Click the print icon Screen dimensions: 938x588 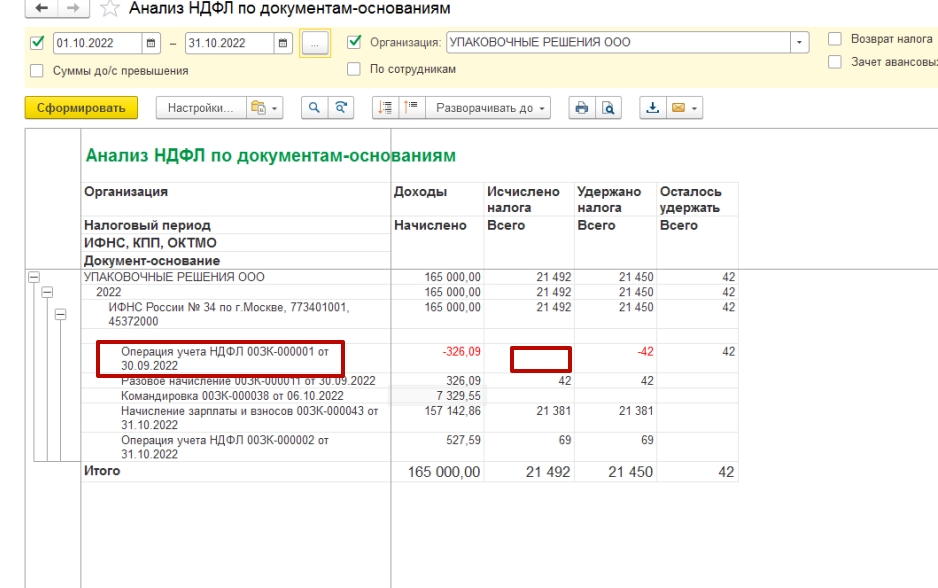[583, 108]
